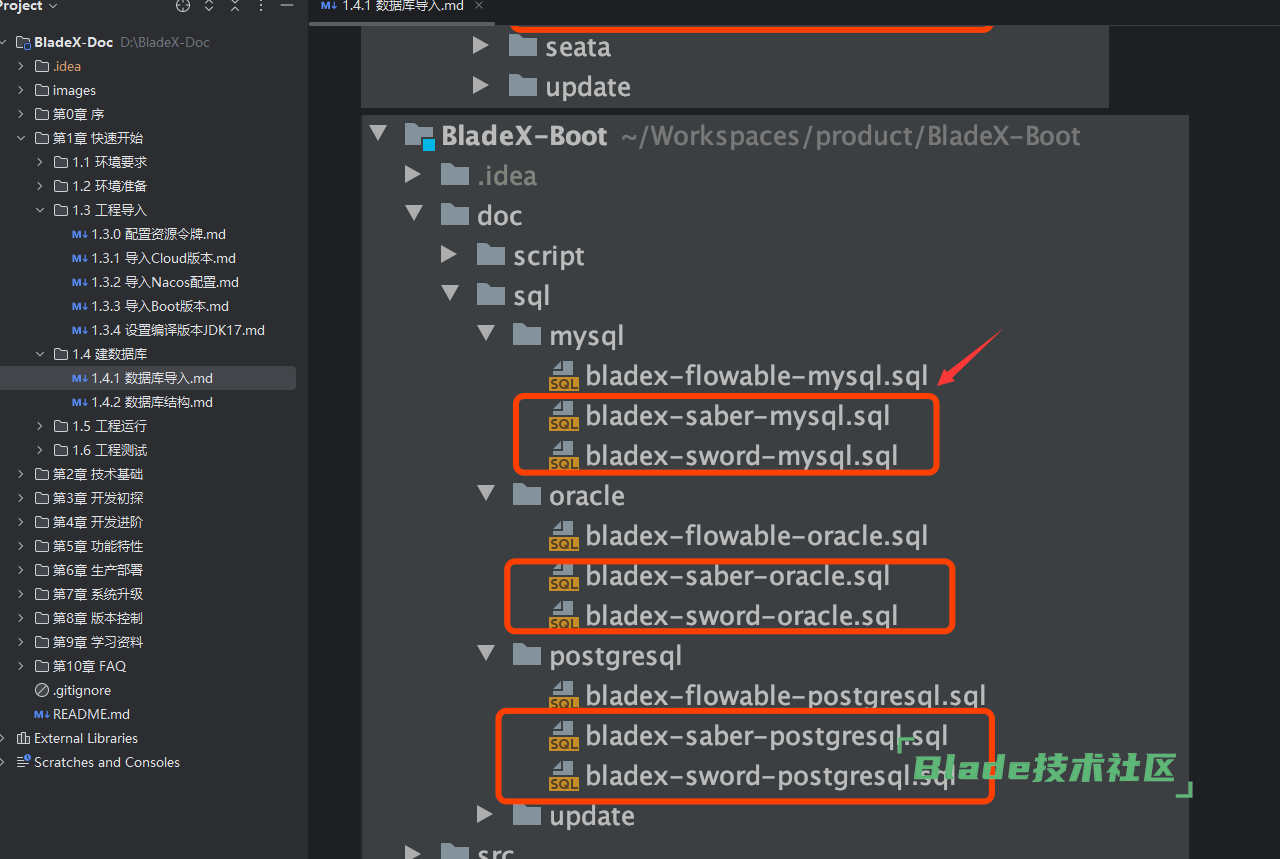Click the postgresql folder icon in the preview

click(x=526, y=655)
